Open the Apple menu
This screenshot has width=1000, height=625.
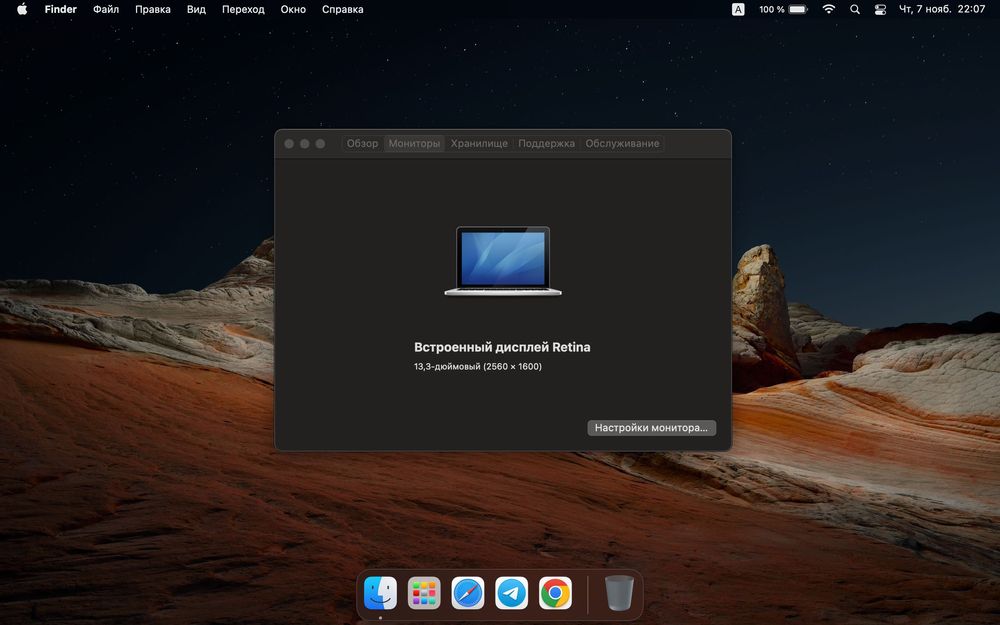[22, 9]
